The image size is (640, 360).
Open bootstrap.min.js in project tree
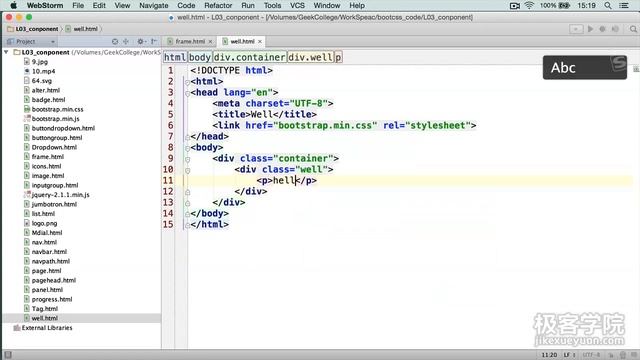[x=56, y=118]
